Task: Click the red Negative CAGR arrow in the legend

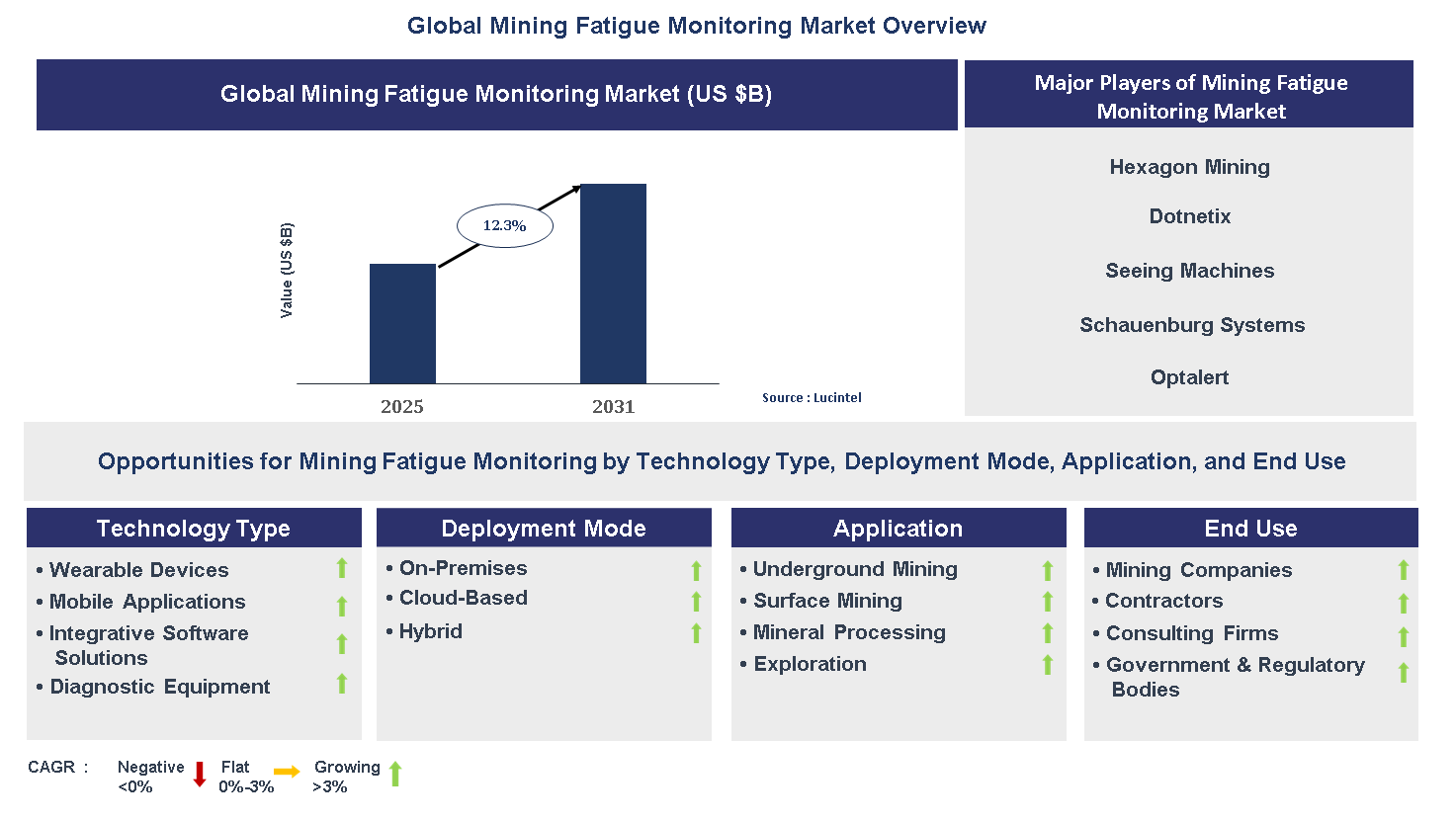Action: point(201,774)
